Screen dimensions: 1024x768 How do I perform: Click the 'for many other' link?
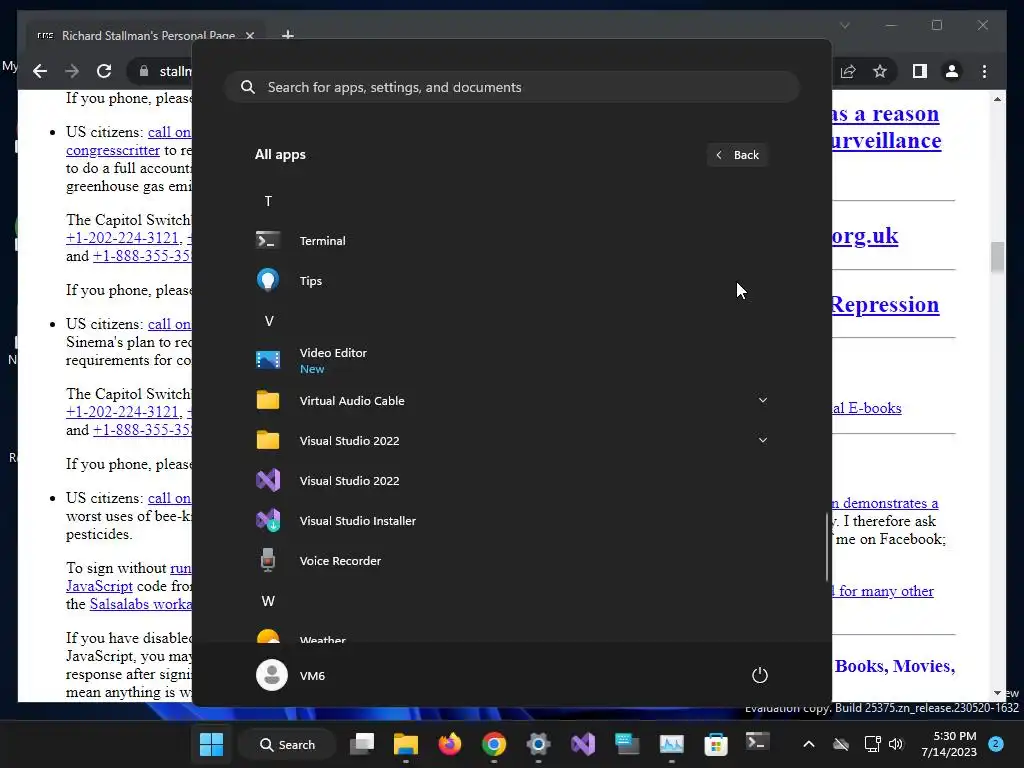point(884,591)
